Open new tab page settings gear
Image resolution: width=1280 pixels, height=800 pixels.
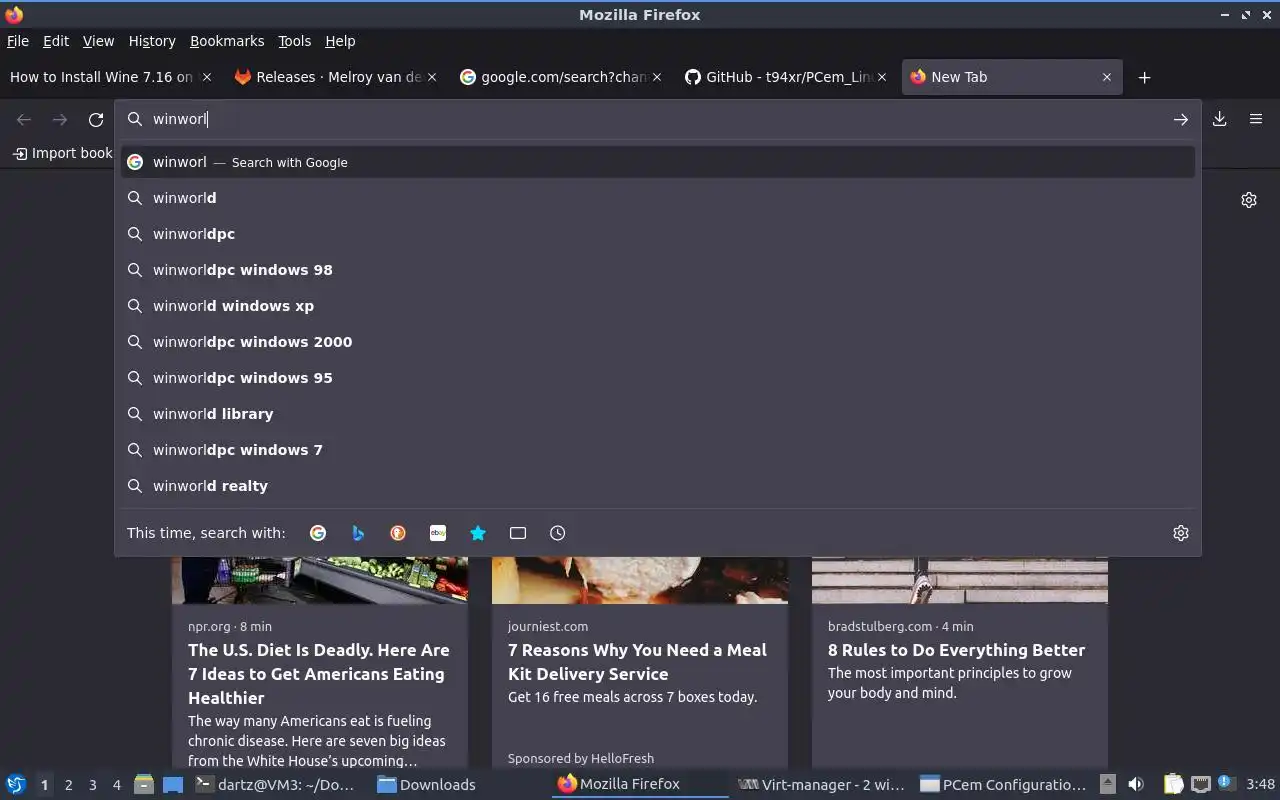pyautogui.click(x=1249, y=200)
